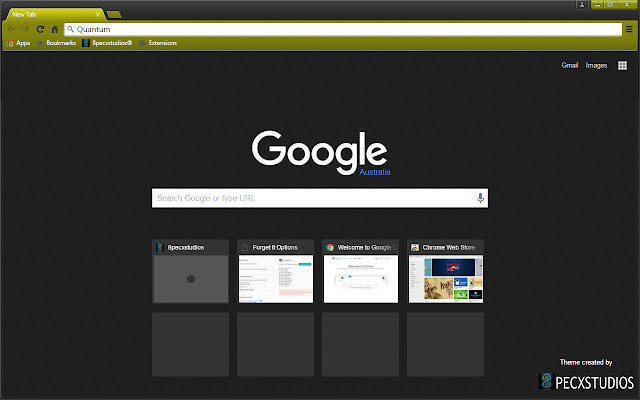Viewport: 640px width, 400px height.
Task: Open the Chrome hamburger menu
Action: (x=629, y=29)
